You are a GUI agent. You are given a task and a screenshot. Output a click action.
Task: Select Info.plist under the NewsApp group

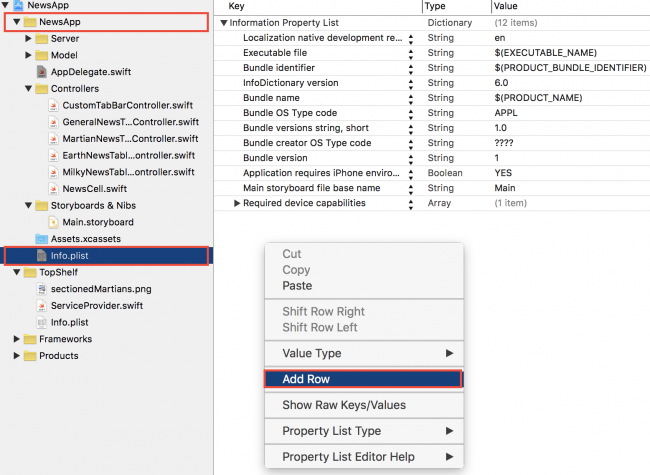(70, 256)
